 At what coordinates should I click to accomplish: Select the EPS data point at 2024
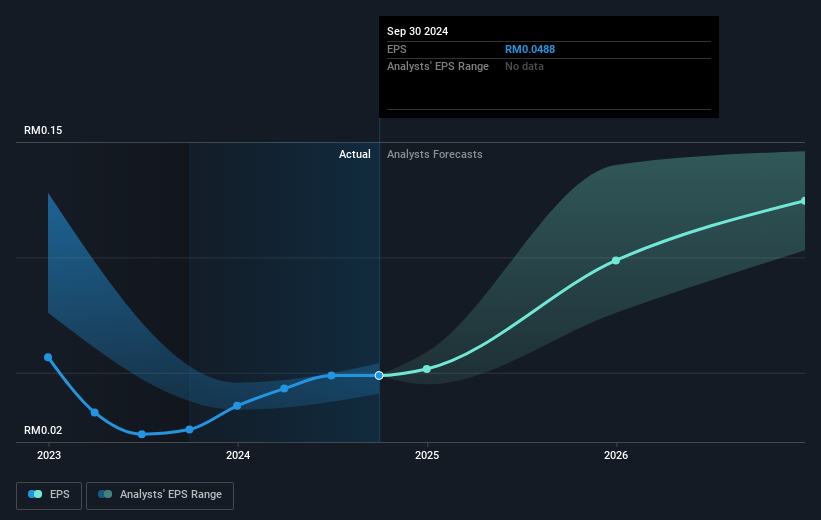point(237,406)
